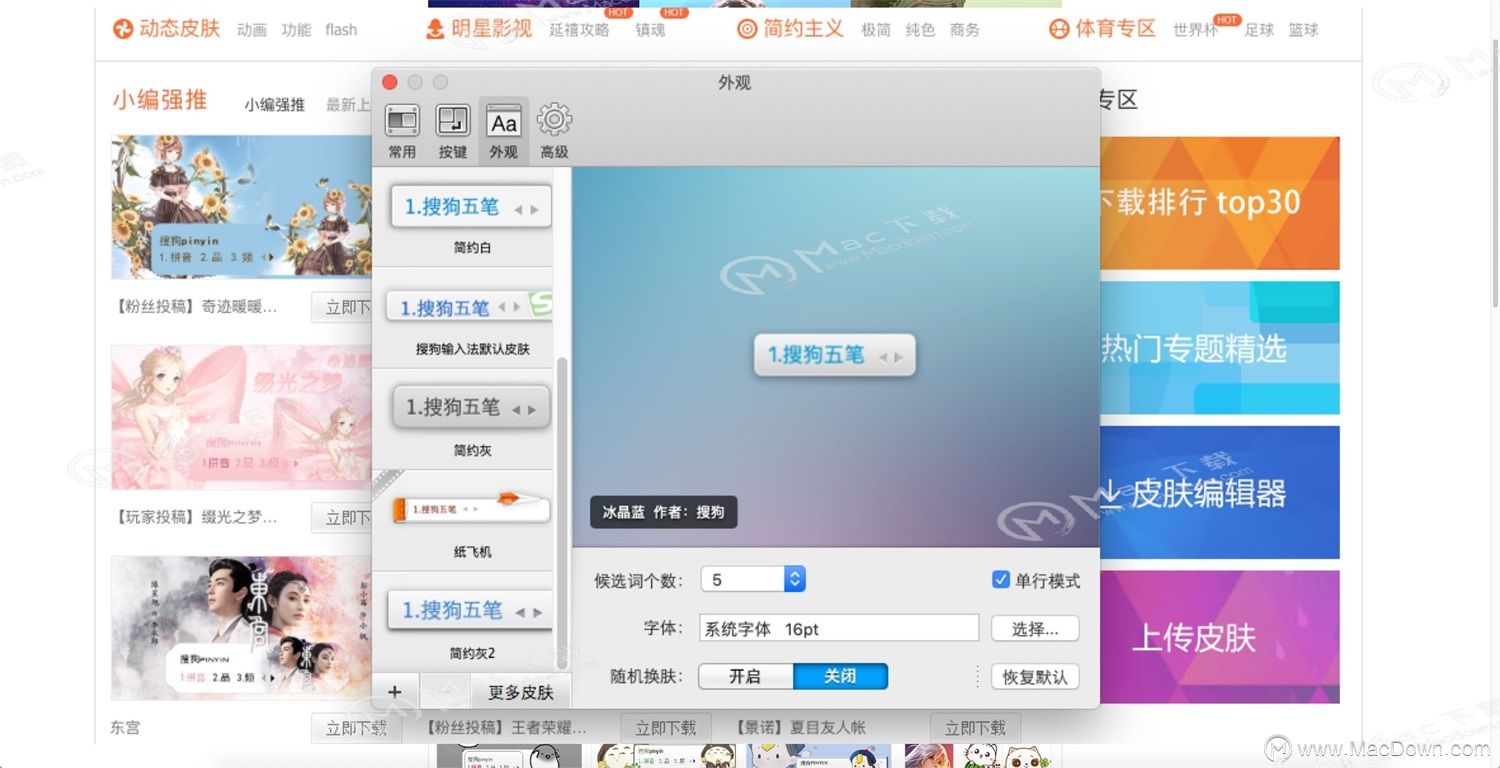Screen dimensions: 1500x768
Task: Close the 外观 preferences window
Action: [390, 82]
